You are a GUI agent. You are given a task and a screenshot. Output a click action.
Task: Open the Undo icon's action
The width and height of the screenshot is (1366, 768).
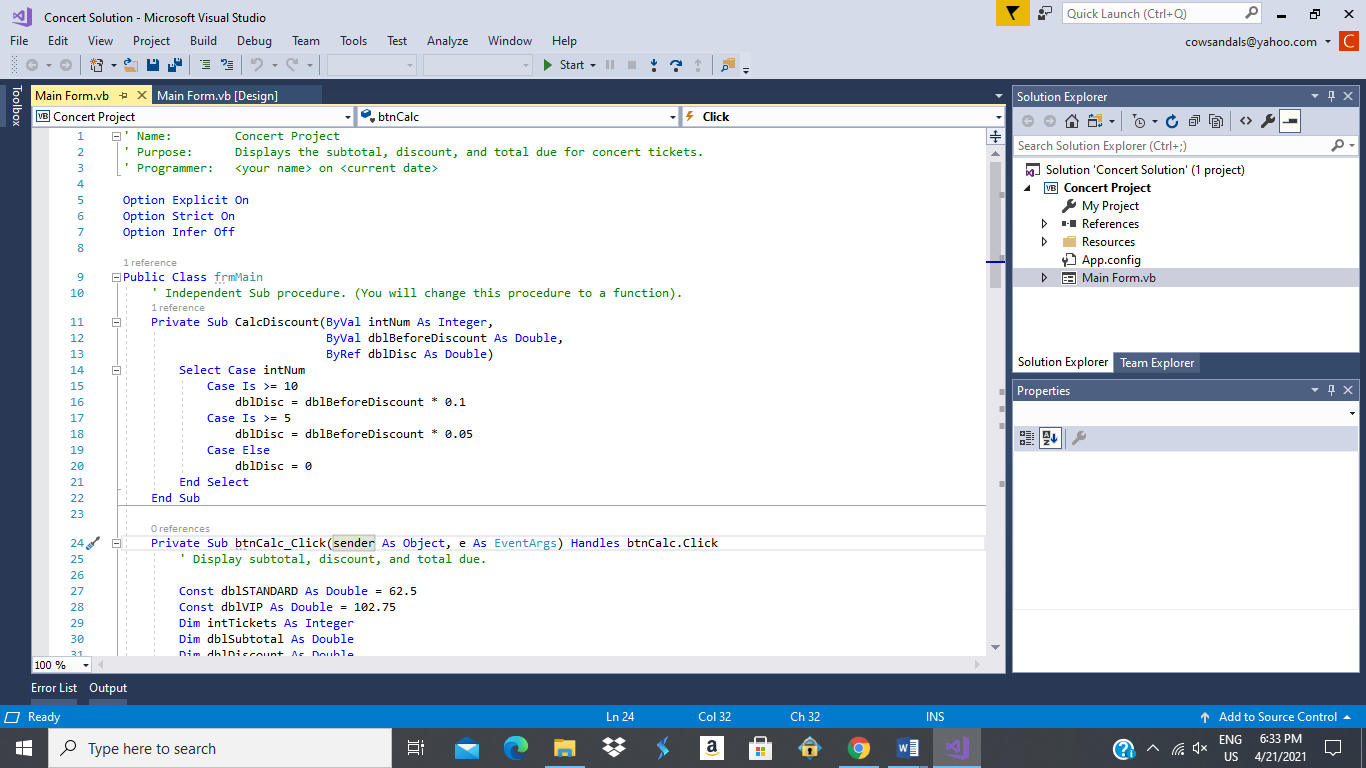[x=258, y=65]
